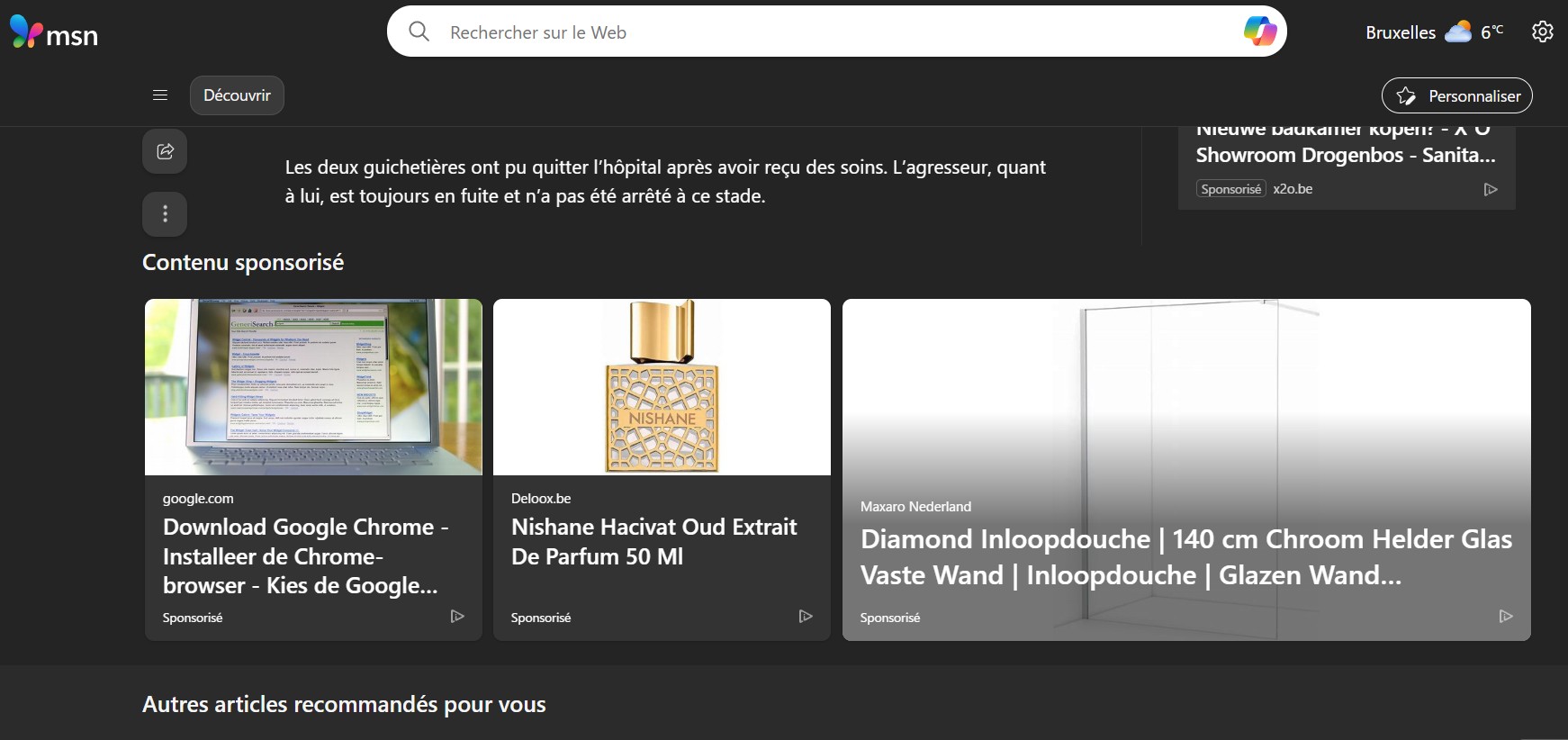Click the Bruxelles weather location
Image resolution: width=1568 pixels, height=740 pixels.
1401,32
